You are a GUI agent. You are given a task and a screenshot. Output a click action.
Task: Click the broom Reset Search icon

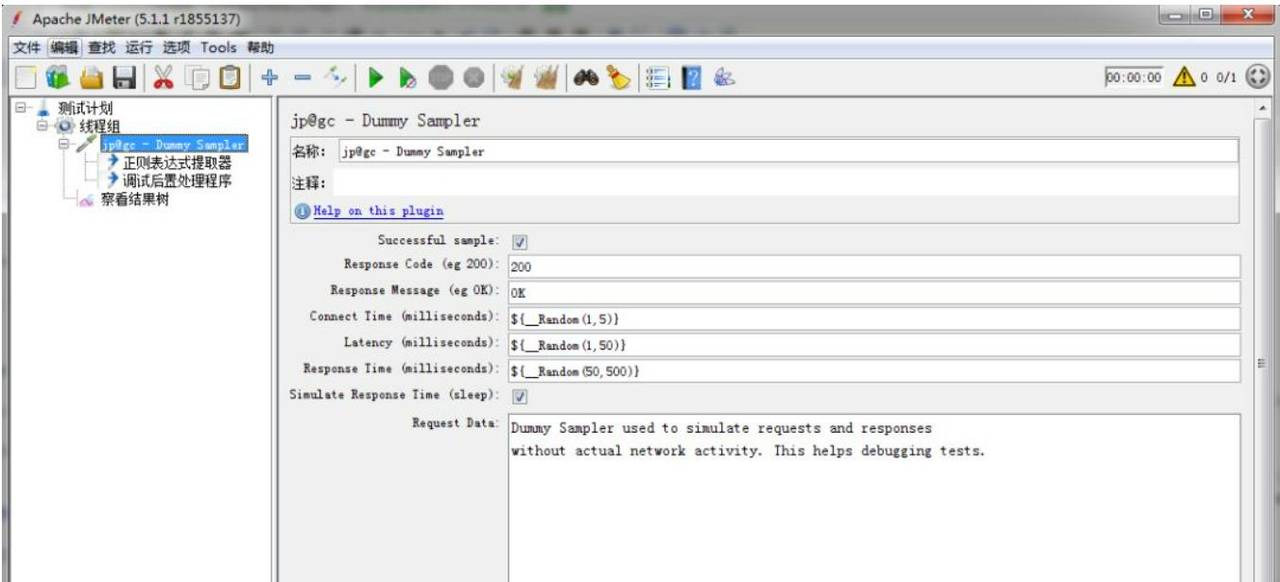[x=620, y=78]
